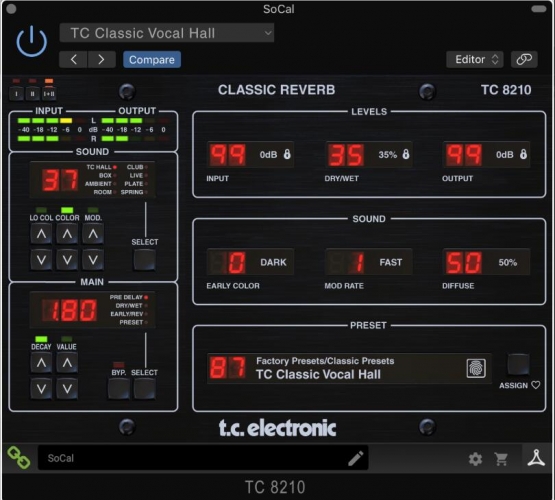Edit the SoCal name with pencil icon
Image resolution: width=555 pixels, height=500 pixels.
pyautogui.click(x=356, y=458)
